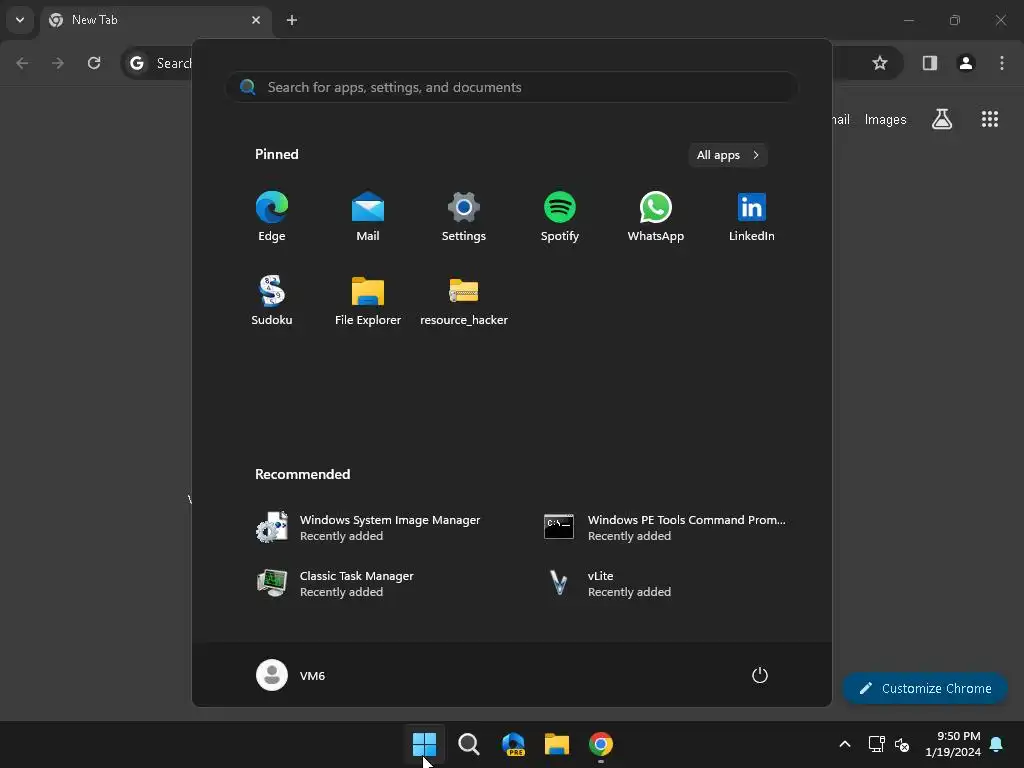Open the VM6 user account menu
This screenshot has height=768, width=1024.
click(x=291, y=675)
